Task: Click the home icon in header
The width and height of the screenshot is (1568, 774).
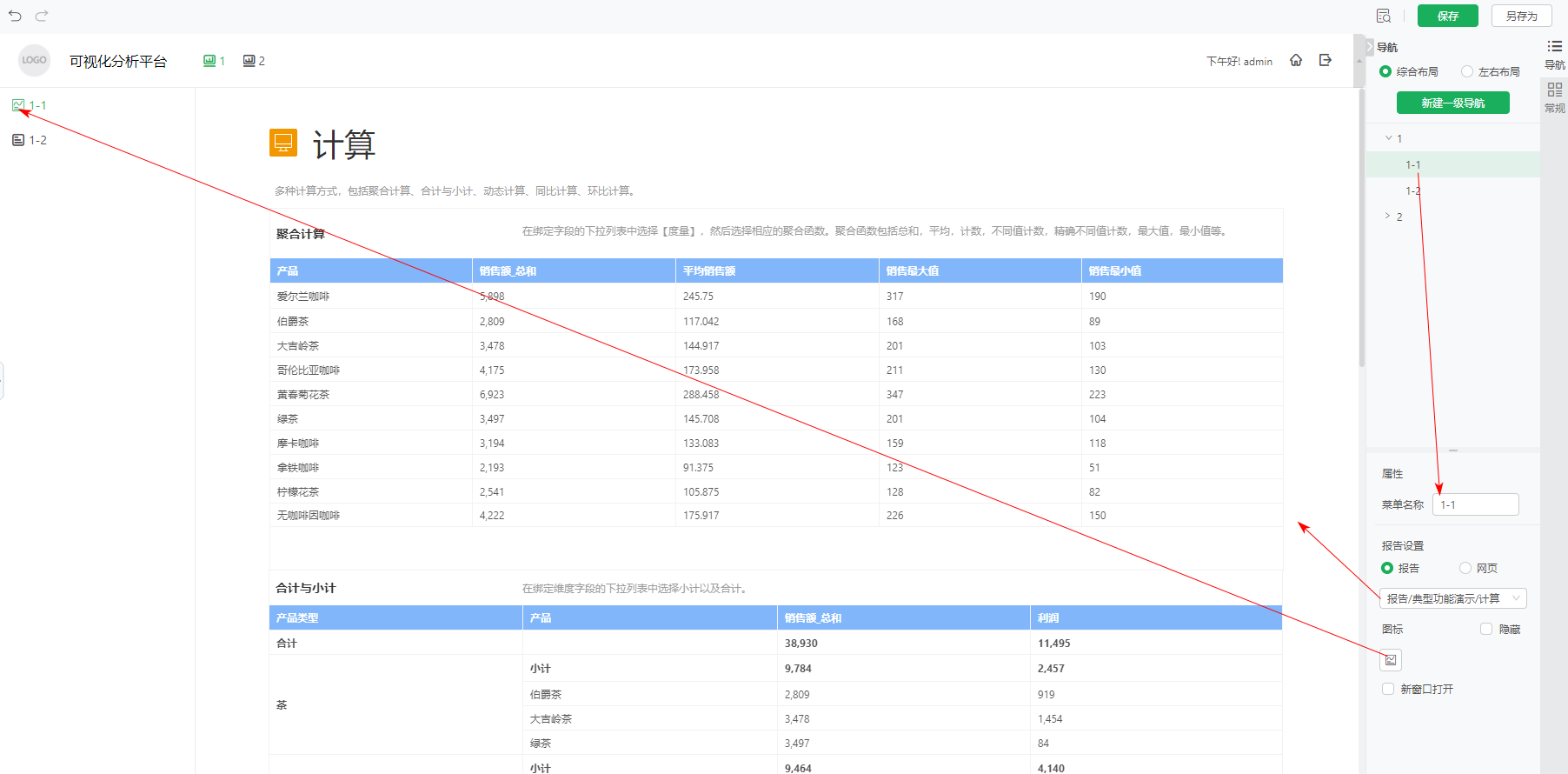Action: 1296,60
